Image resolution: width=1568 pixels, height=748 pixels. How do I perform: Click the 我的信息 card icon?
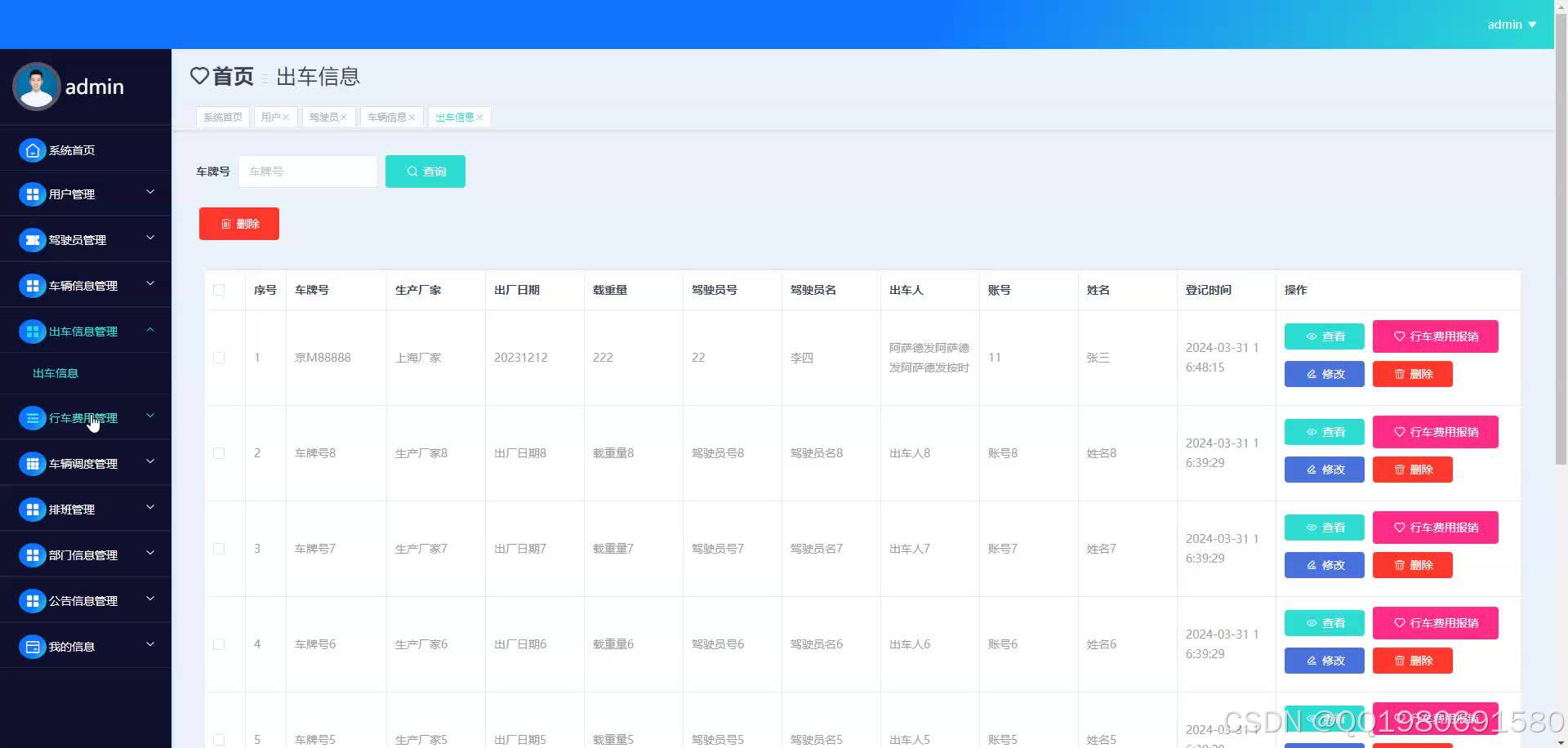click(x=32, y=647)
